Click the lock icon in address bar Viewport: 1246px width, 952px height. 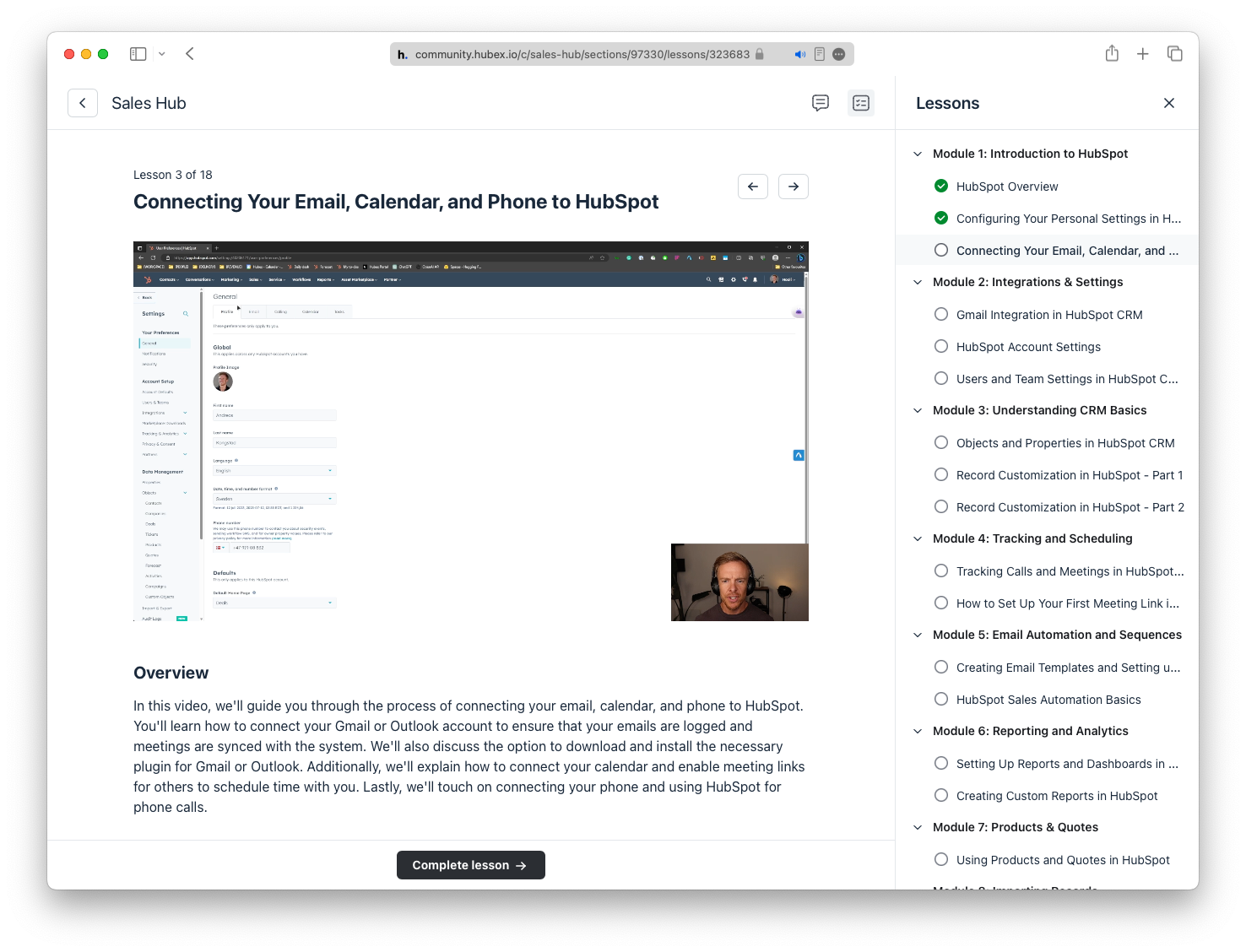coord(760,54)
